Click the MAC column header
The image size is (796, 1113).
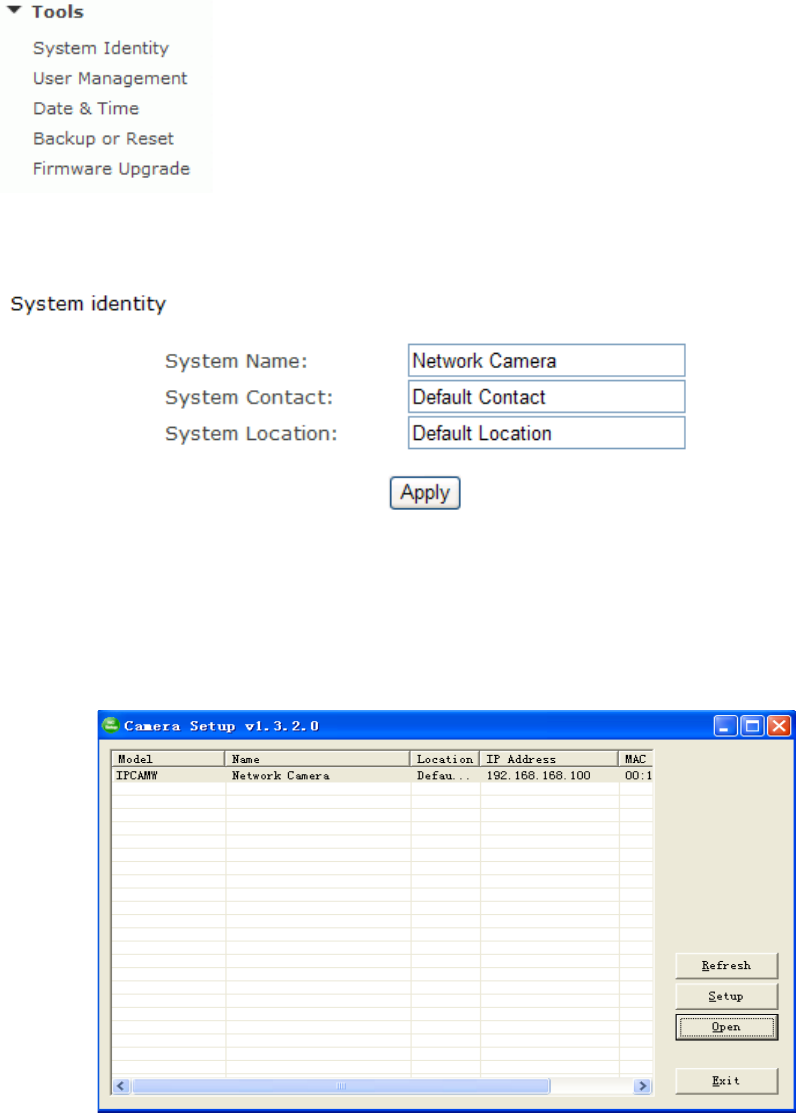[x=636, y=759]
